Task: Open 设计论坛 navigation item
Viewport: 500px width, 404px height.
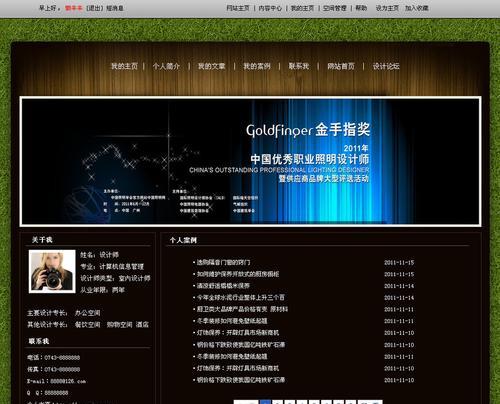Action: point(386,66)
